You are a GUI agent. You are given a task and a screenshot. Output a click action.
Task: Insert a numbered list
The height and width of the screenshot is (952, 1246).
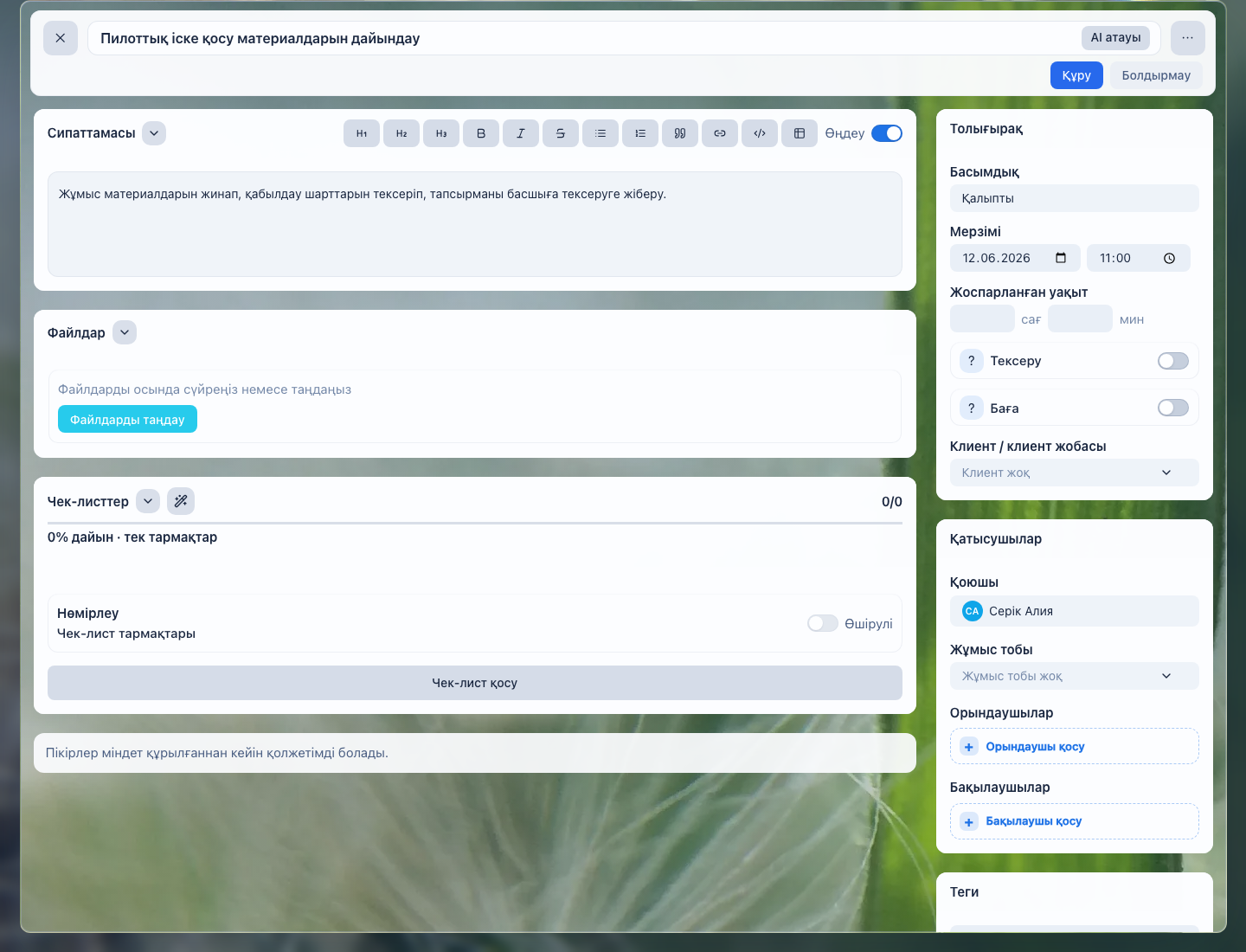640,133
